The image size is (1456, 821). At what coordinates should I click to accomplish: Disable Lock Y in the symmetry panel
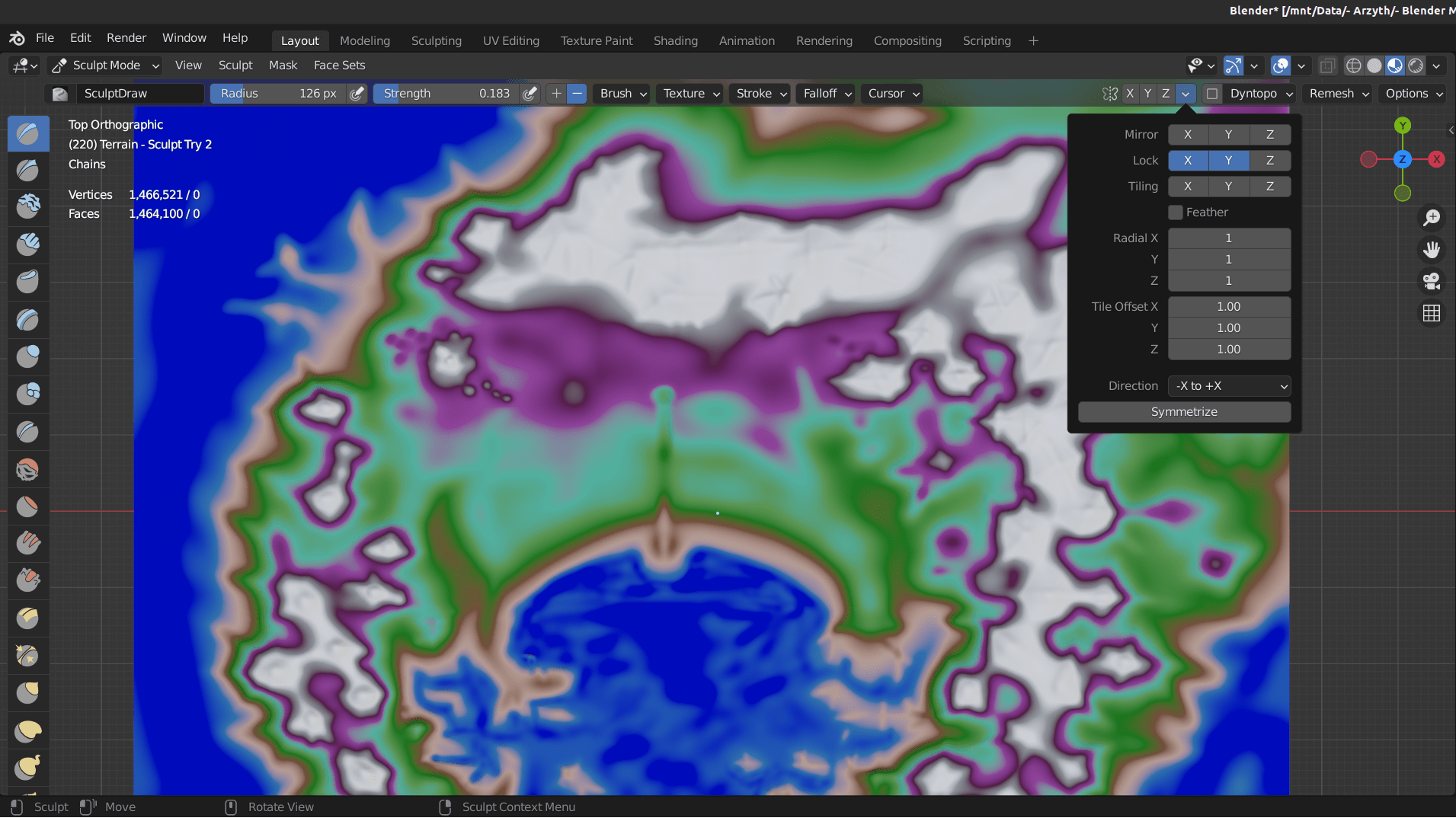pos(1228,160)
